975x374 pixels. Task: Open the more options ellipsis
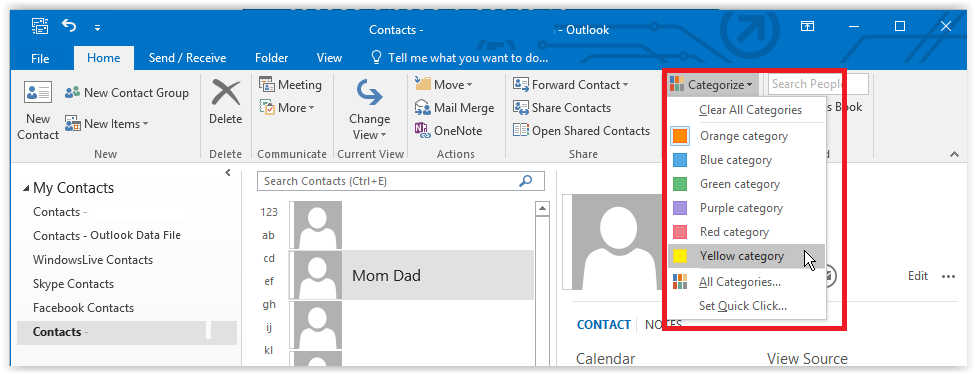948,276
